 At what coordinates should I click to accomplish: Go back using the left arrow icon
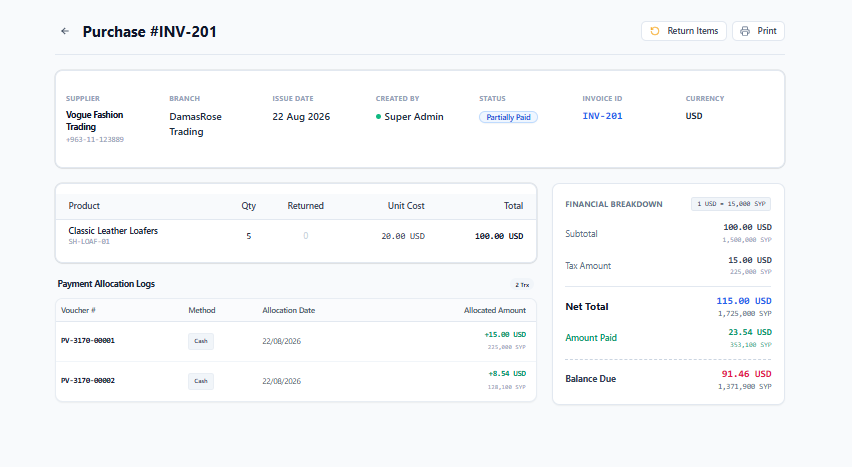coord(65,31)
